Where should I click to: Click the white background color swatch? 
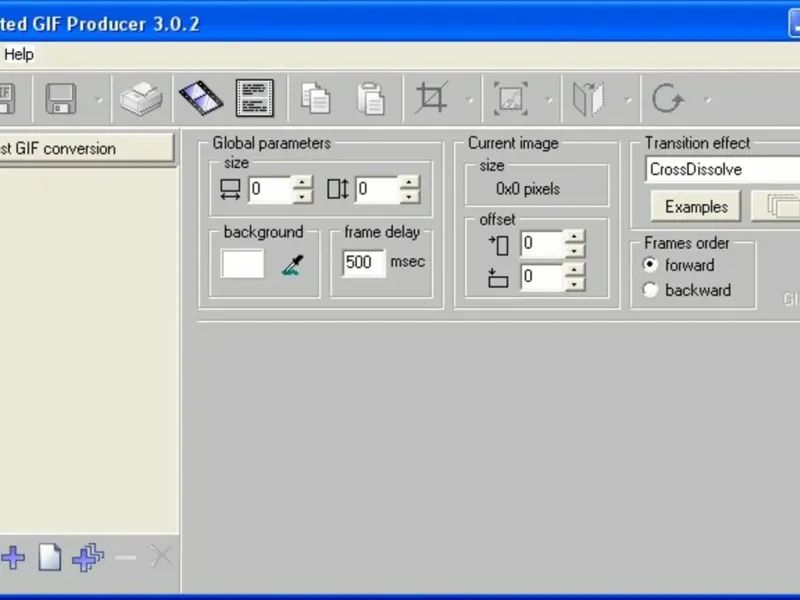coord(242,263)
